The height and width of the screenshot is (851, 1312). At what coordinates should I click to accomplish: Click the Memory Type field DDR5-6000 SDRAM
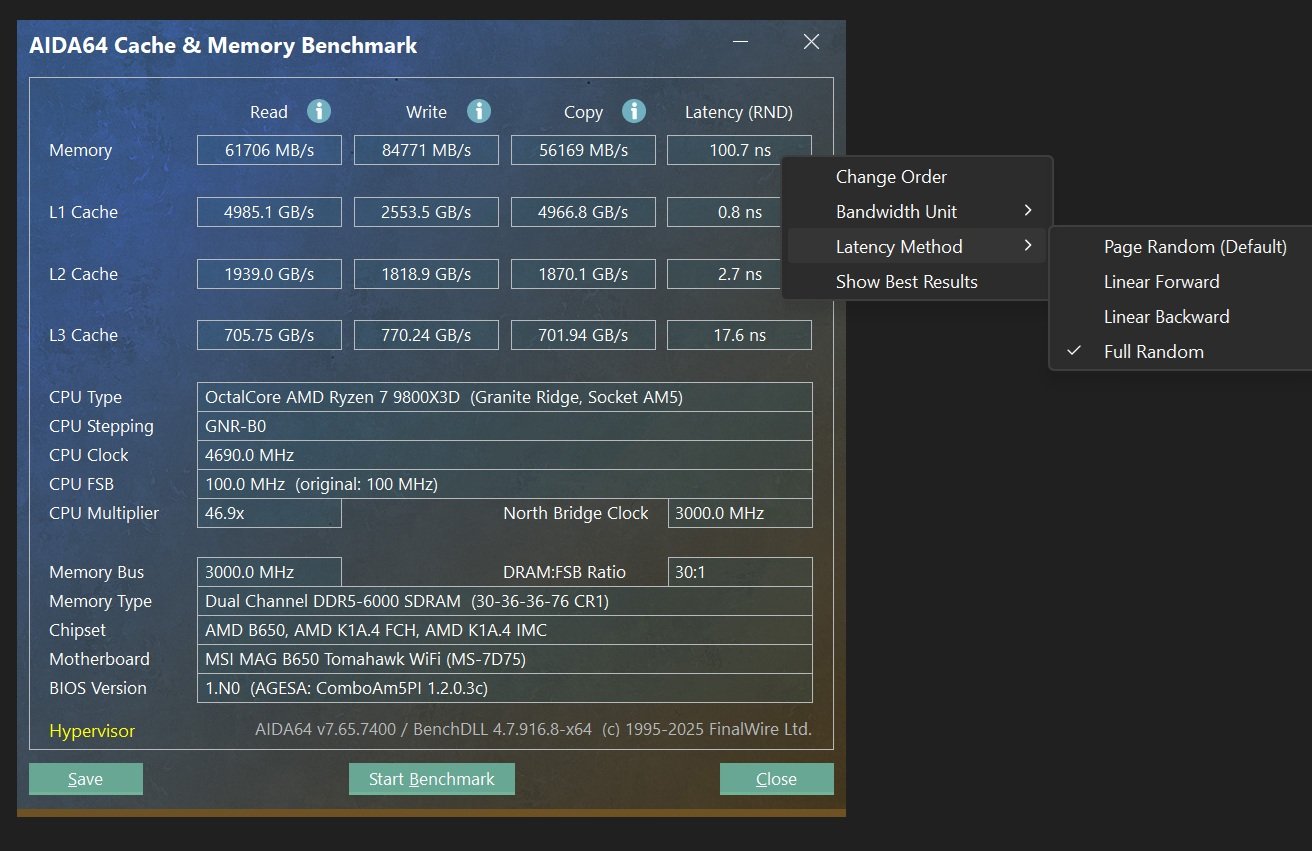(x=504, y=601)
